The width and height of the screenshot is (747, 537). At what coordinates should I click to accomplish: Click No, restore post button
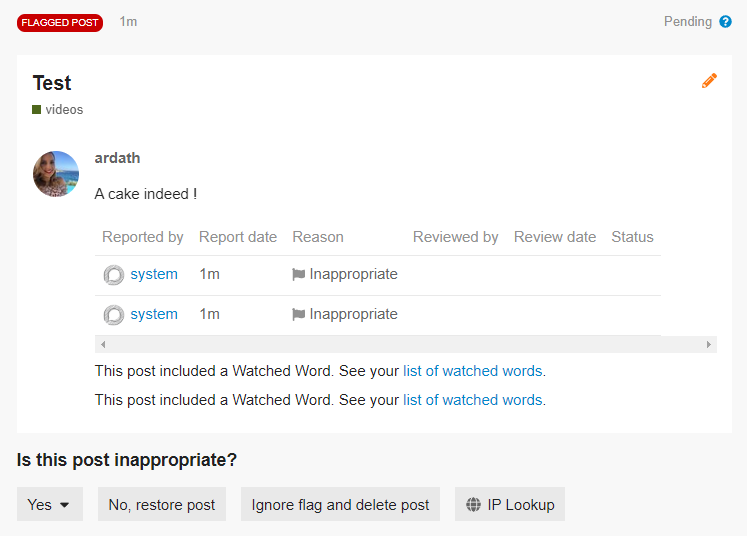pos(162,504)
